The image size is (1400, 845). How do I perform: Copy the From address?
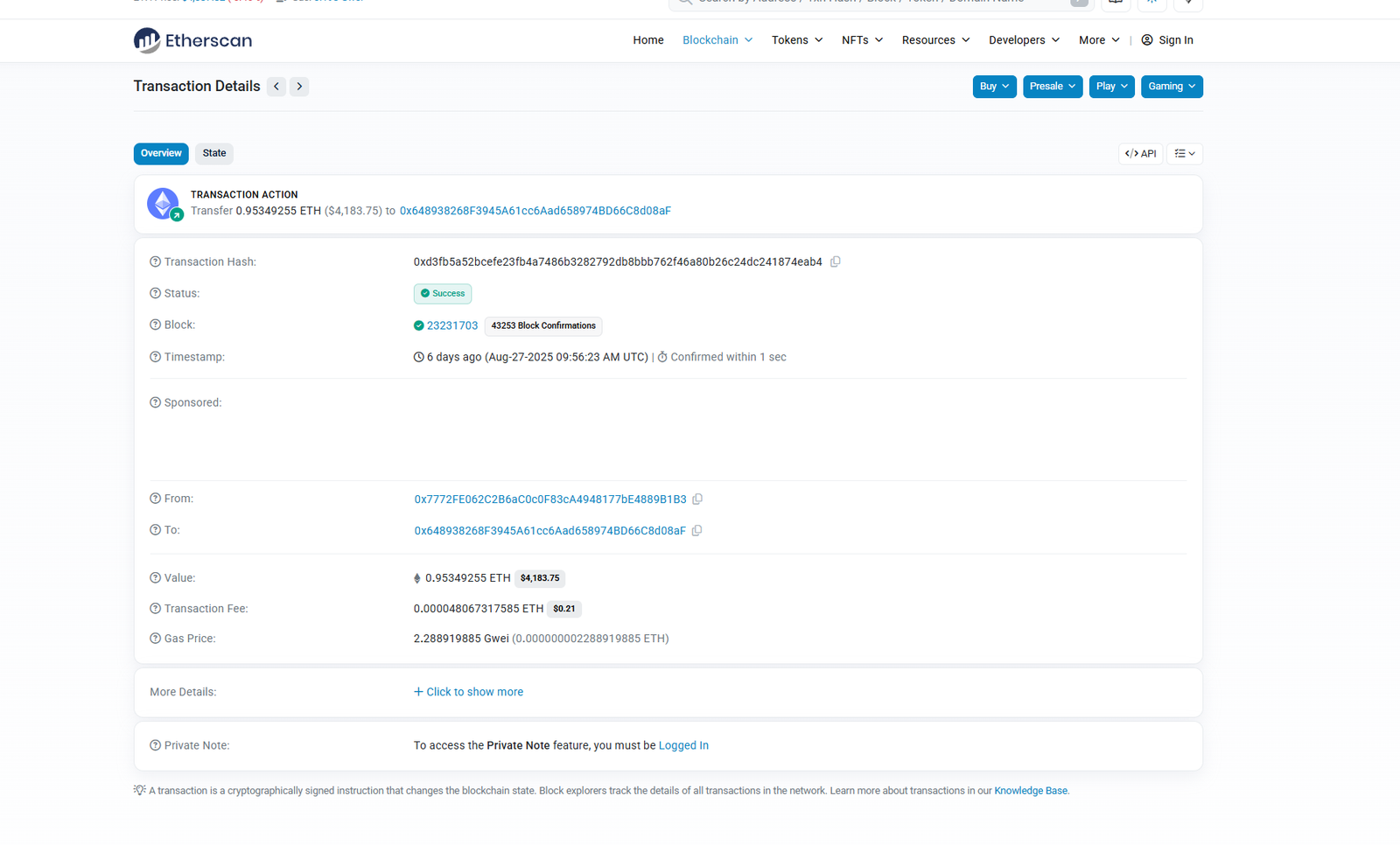(697, 499)
